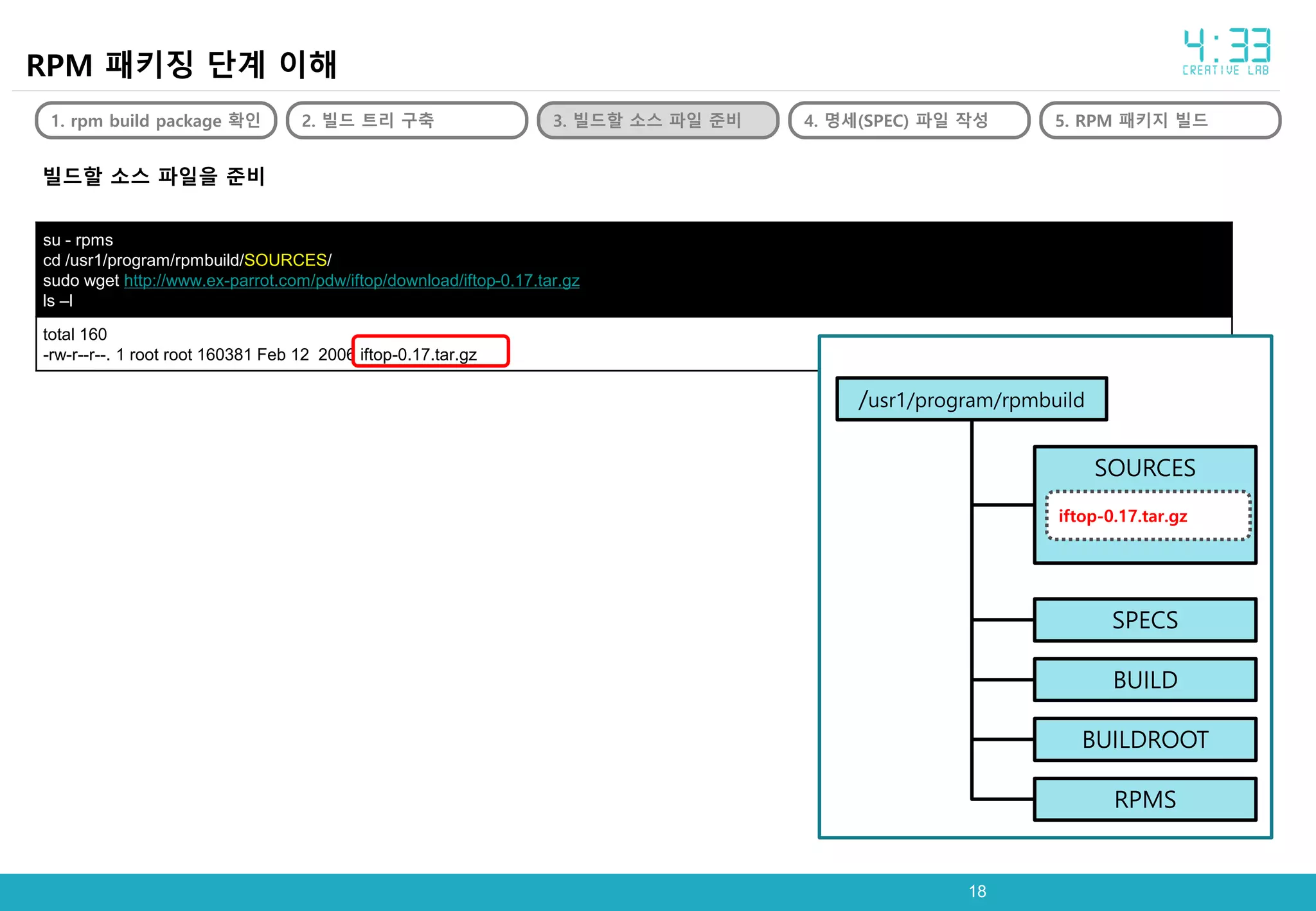
Task: Click the BUILDROOT folder box
Action: point(1145,740)
